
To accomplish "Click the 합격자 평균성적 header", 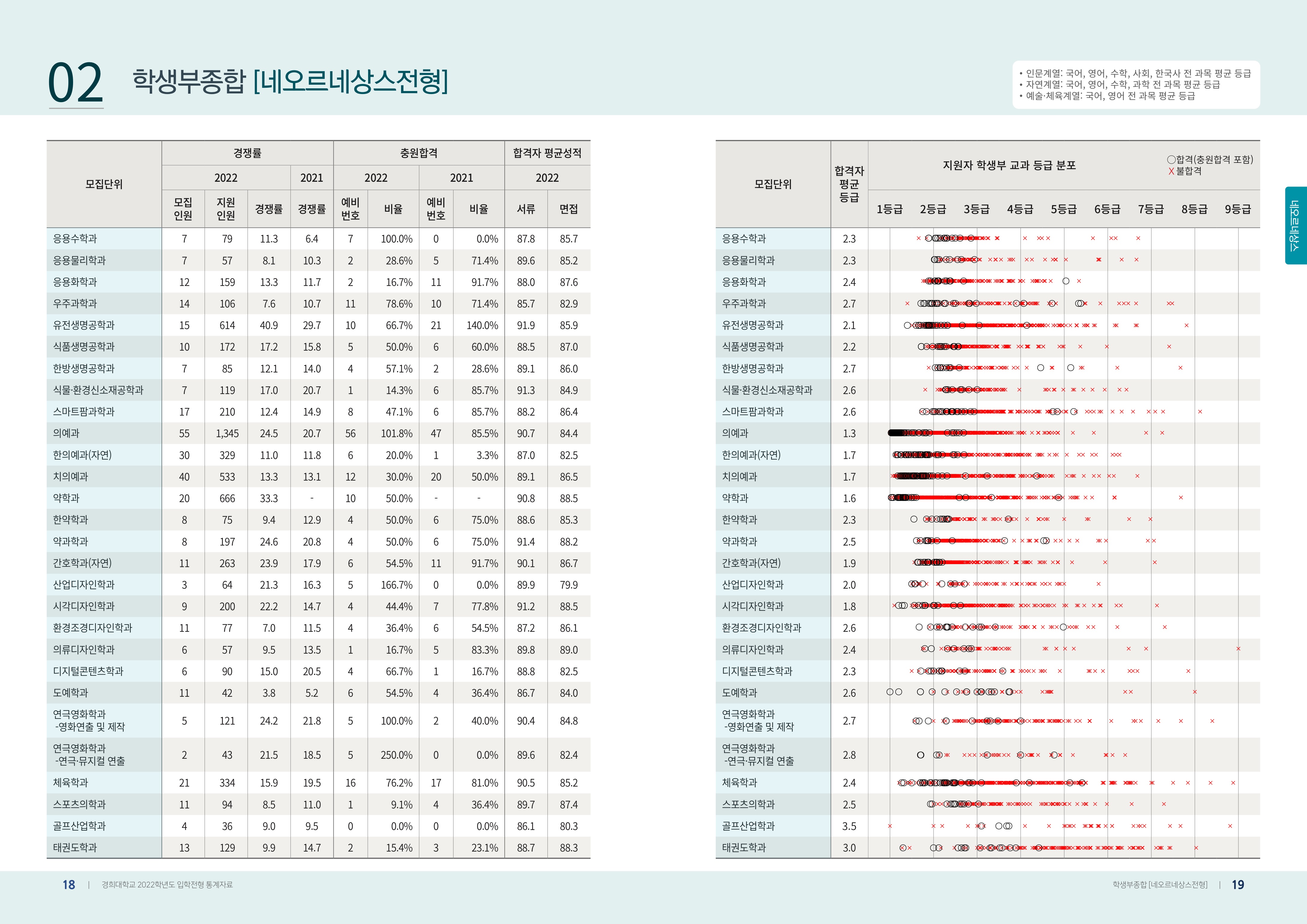I will (547, 153).
